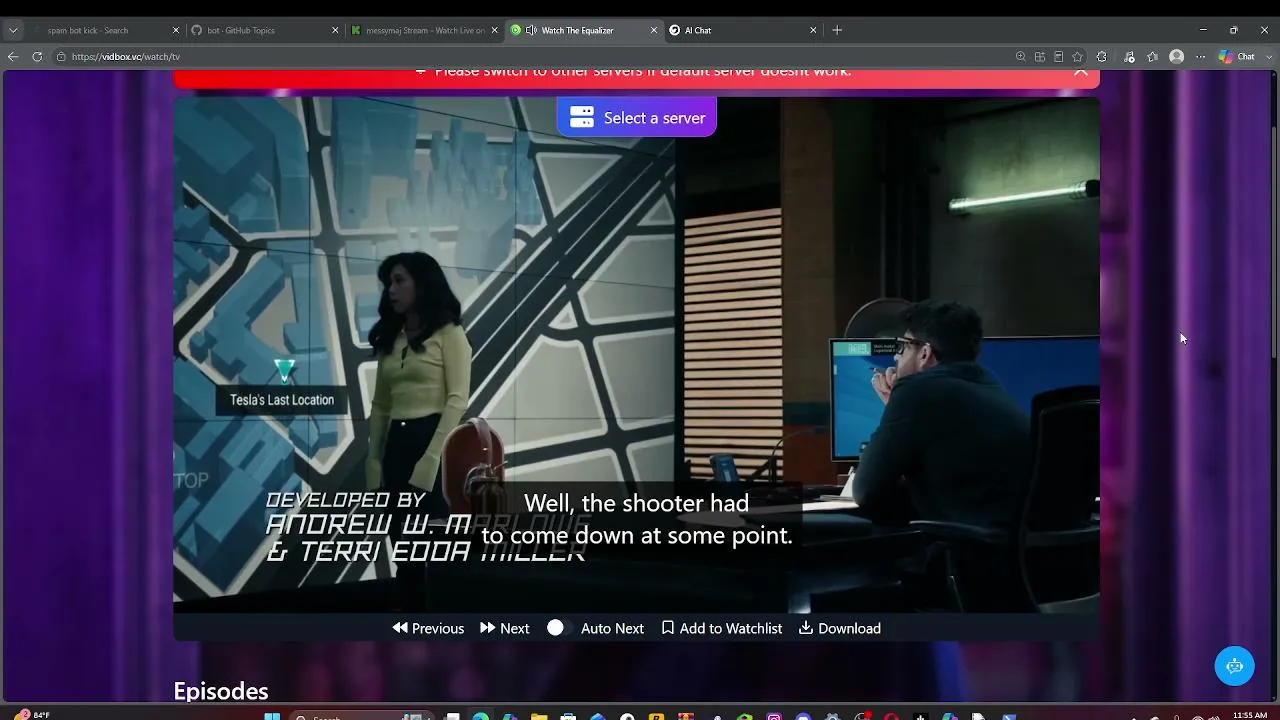Image resolution: width=1280 pixels, height=720 pixels.
Task: Open the immersive reader icon
Action: coord(1058,57)
